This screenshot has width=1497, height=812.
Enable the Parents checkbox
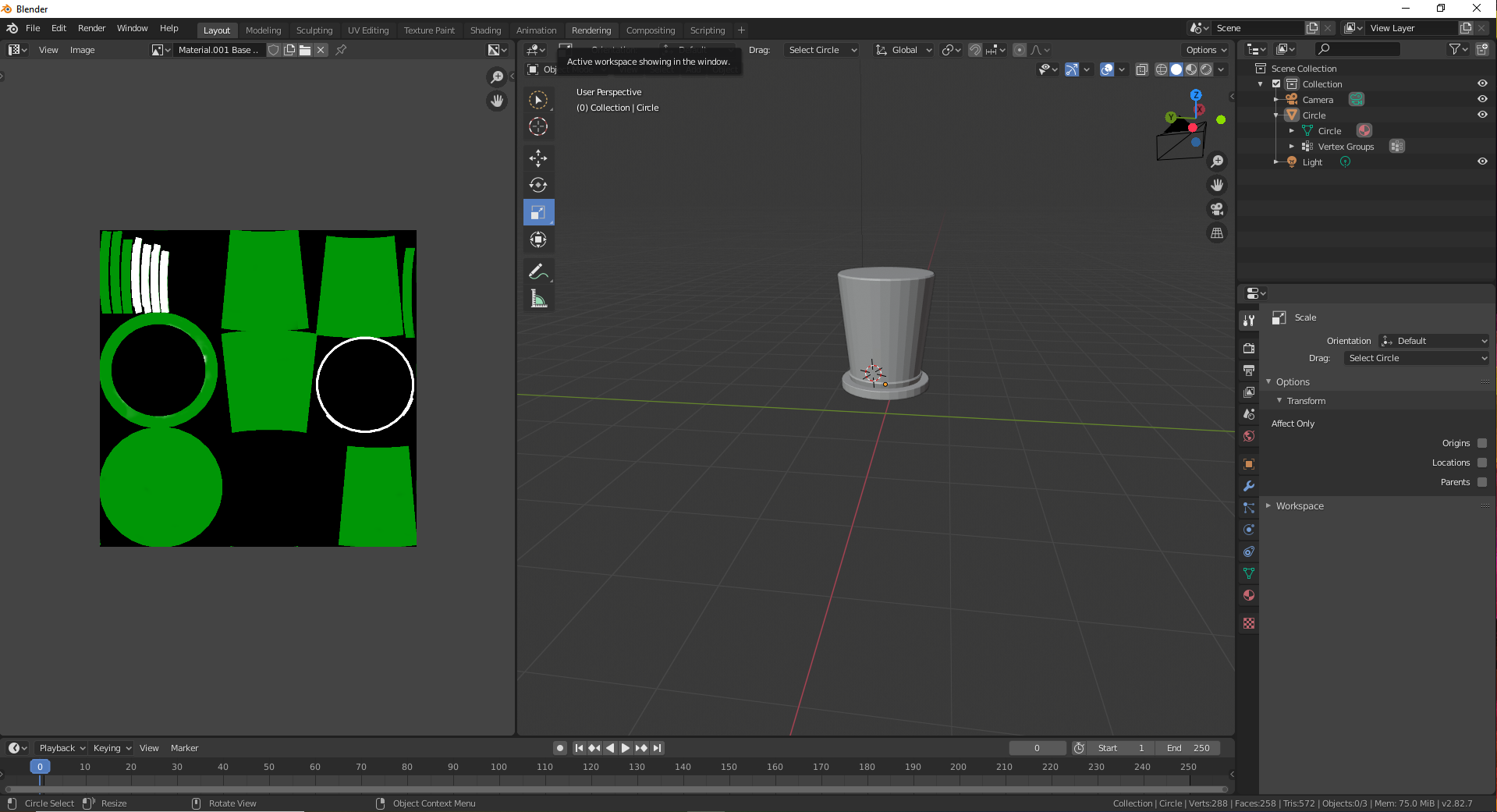(x=1482, y=482)
